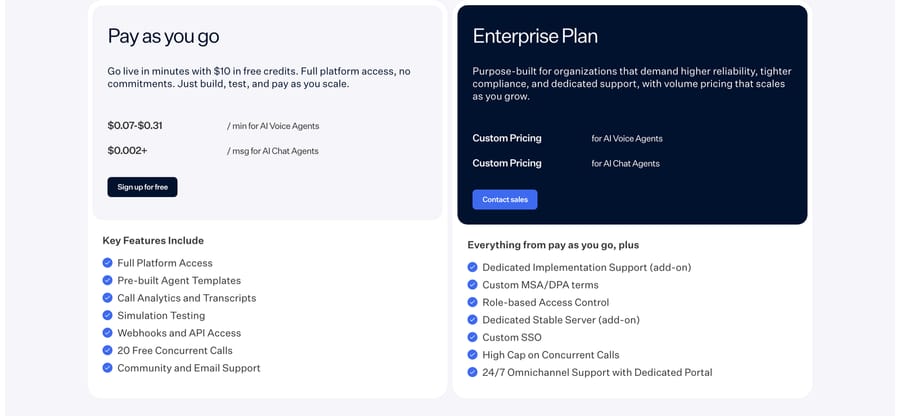Click checkmark icon beside Role-based Access Control

[x=472, y=302]
